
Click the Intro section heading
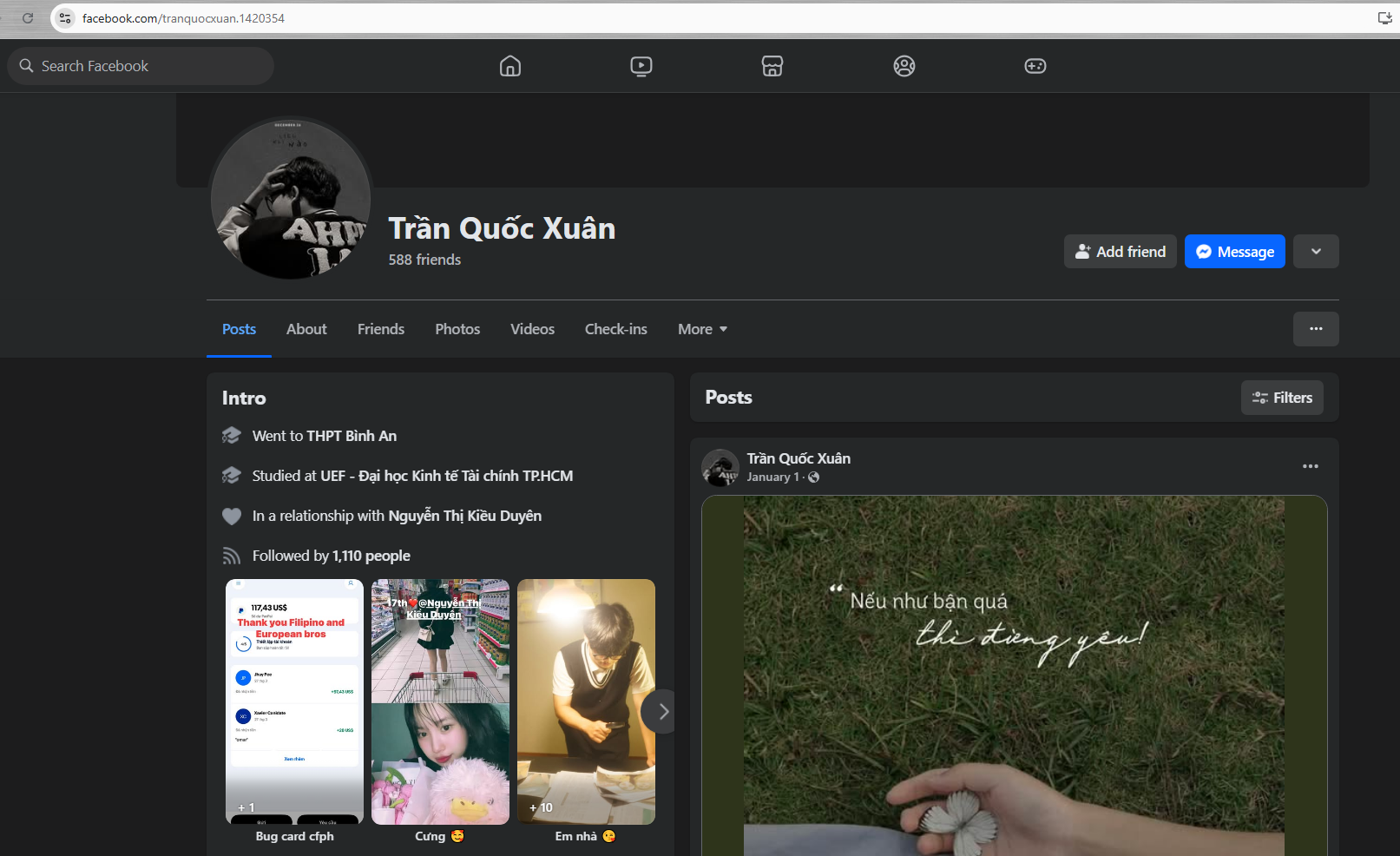[244, 398]
